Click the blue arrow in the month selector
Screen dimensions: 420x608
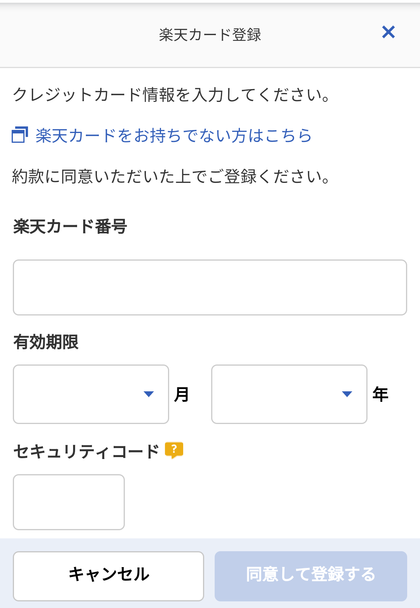(x=149, y=394)
